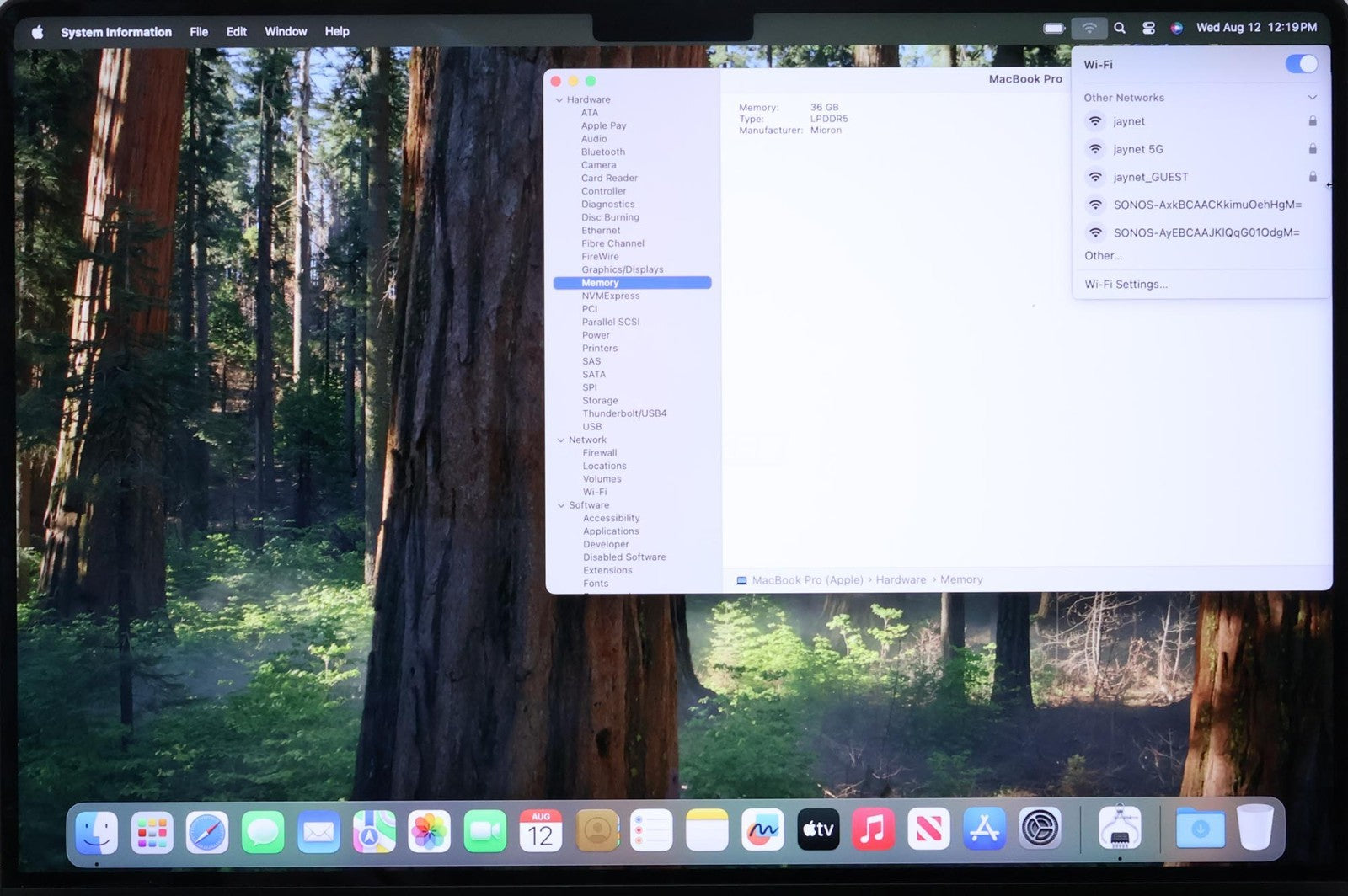
Task: Launch the Music app from the Dock
Action: 874,830
